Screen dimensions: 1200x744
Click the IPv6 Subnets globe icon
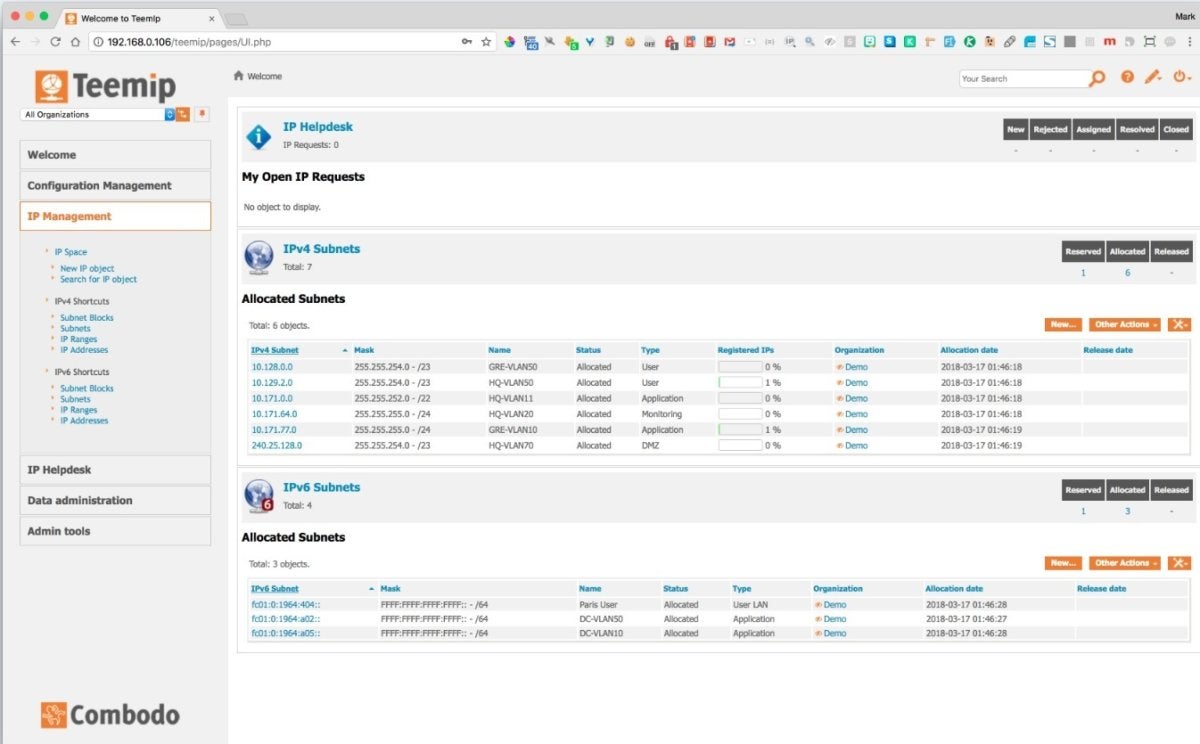coord(259,495)
